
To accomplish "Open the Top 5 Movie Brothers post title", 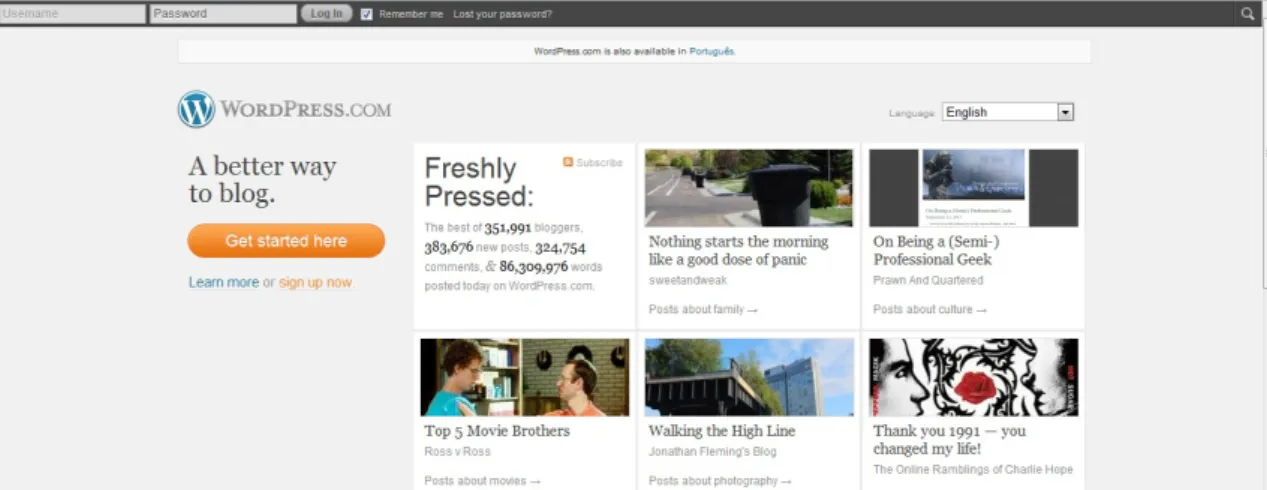I will 497,431.
